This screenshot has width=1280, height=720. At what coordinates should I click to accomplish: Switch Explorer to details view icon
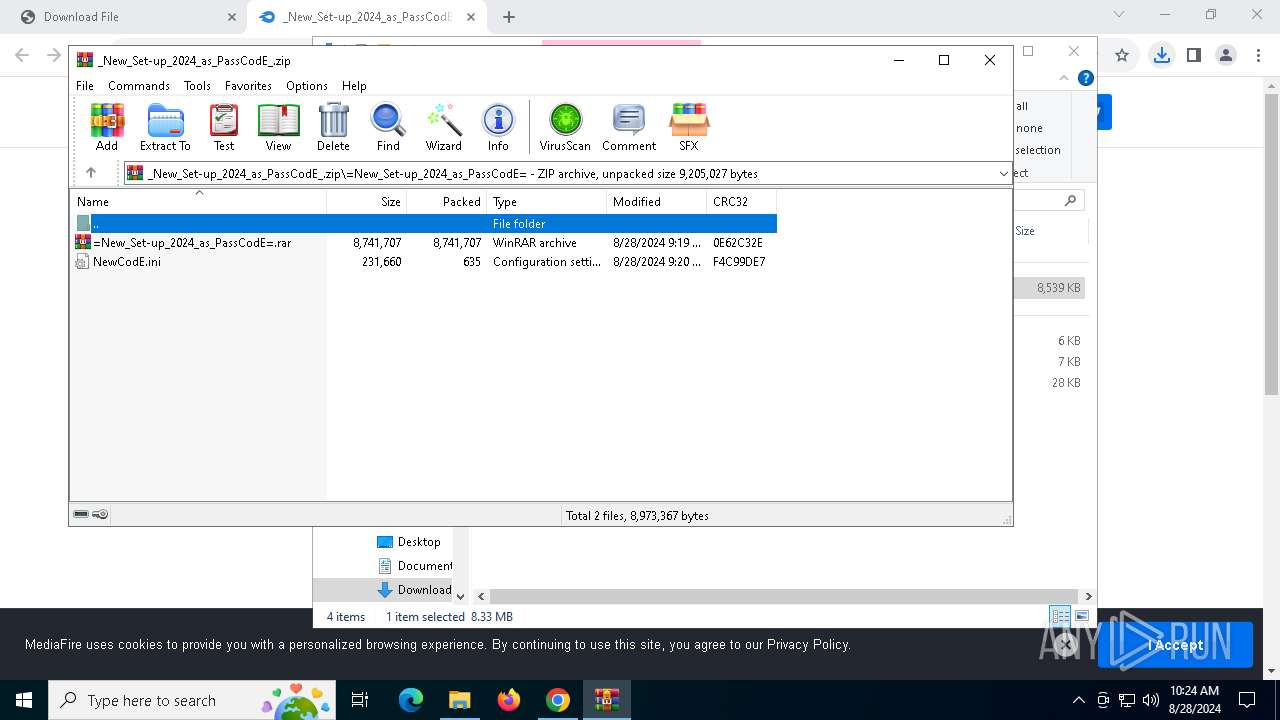(x=1060, y=616)
